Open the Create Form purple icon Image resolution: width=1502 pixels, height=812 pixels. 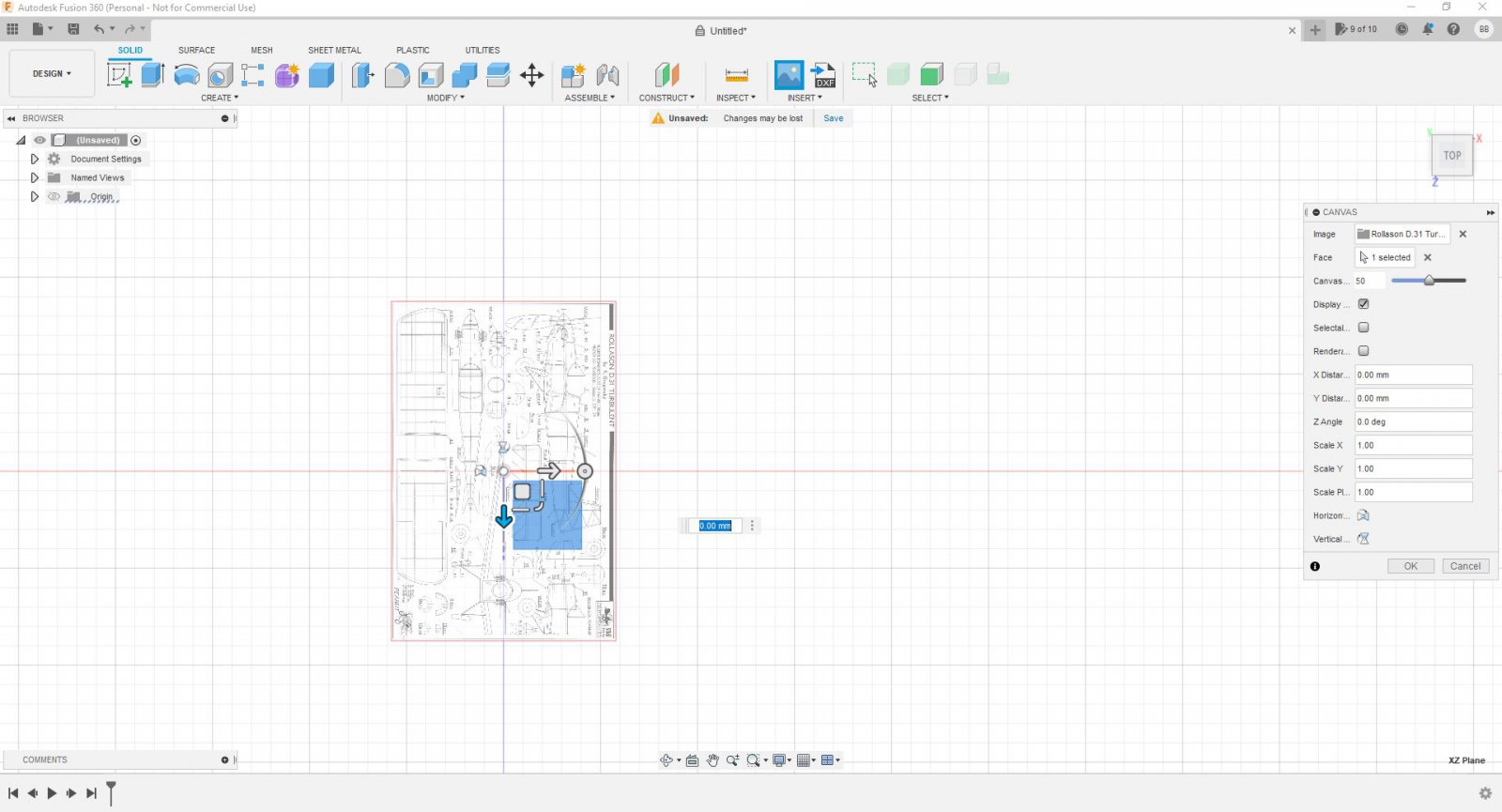pyautogui.click(x=287, y=75)
